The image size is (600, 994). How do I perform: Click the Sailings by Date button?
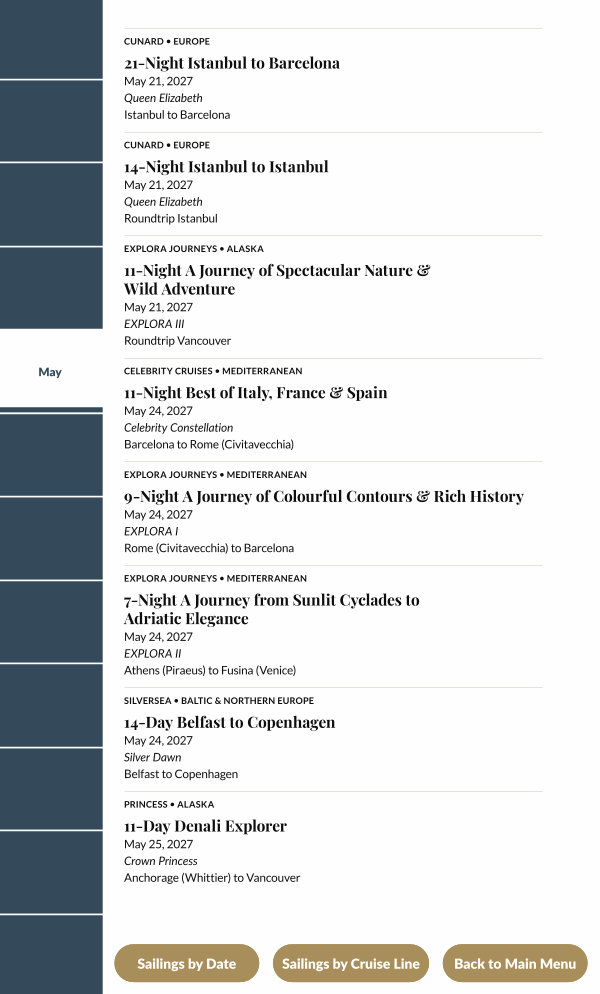(186, 963)
